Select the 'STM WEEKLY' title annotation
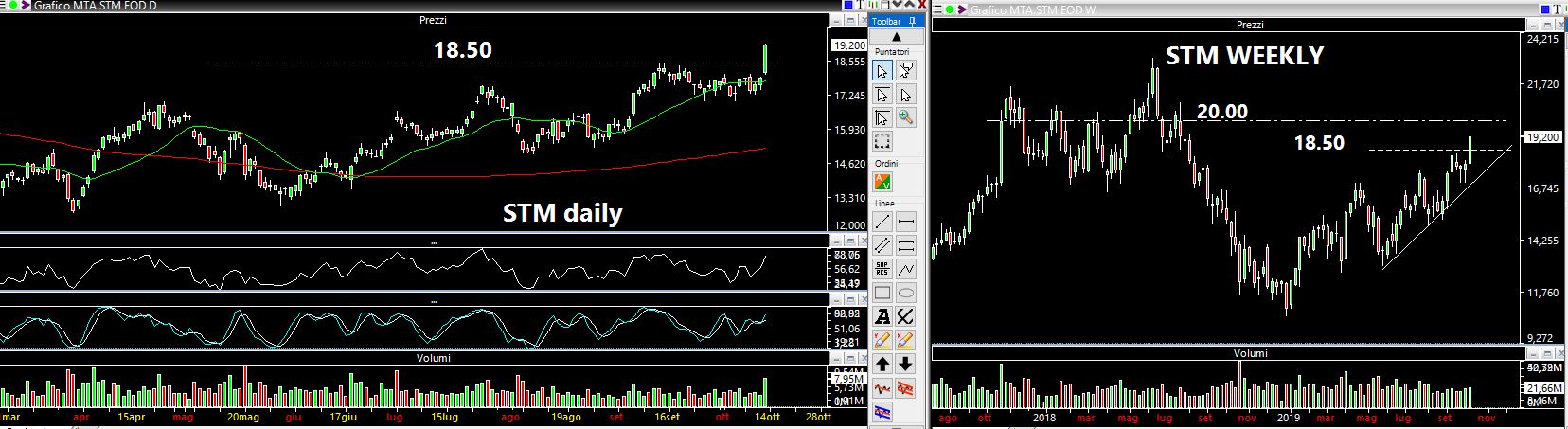Viewport: 1568px width, 429px height. coord(1244,56)
